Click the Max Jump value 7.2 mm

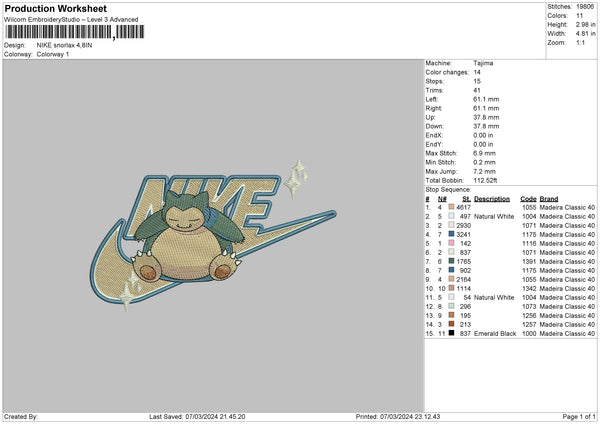click(x=484, y=171)
